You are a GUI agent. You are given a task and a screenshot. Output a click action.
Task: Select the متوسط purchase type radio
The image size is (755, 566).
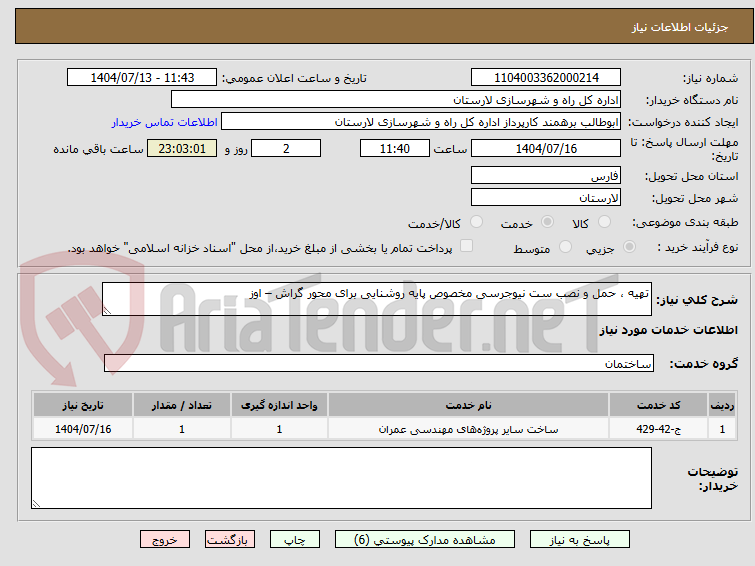(x=565, y=247)
